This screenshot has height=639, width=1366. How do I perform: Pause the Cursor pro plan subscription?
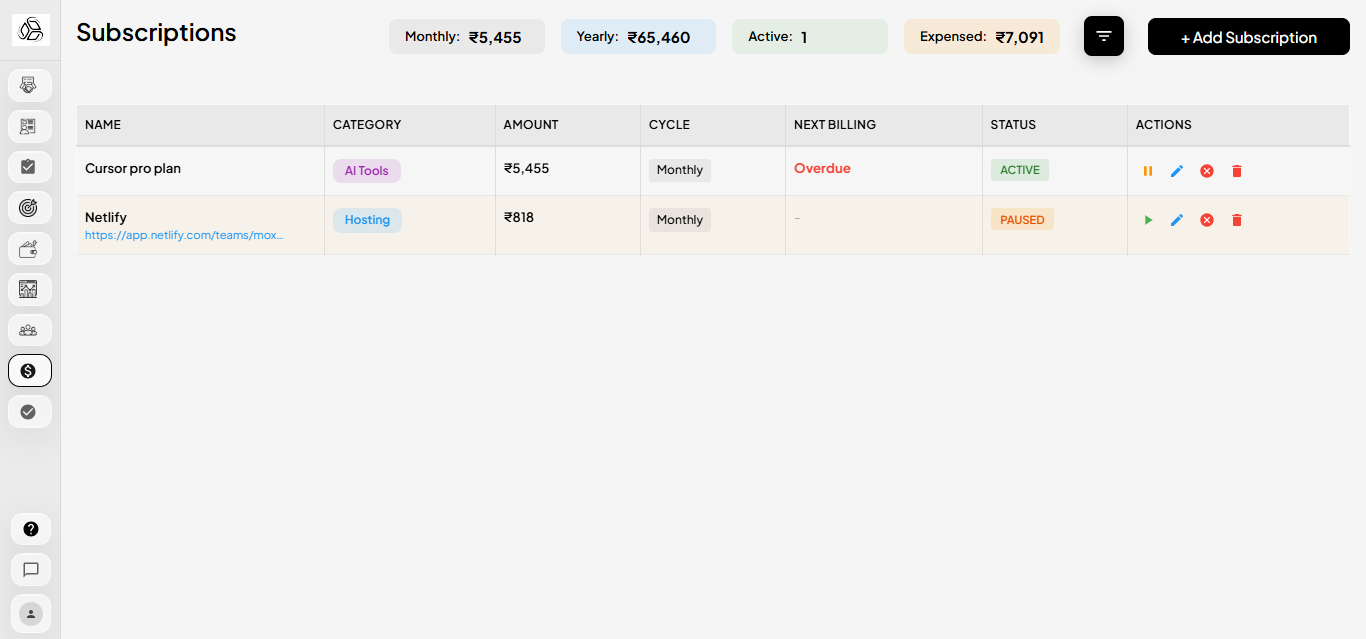tap(1148, 170)
